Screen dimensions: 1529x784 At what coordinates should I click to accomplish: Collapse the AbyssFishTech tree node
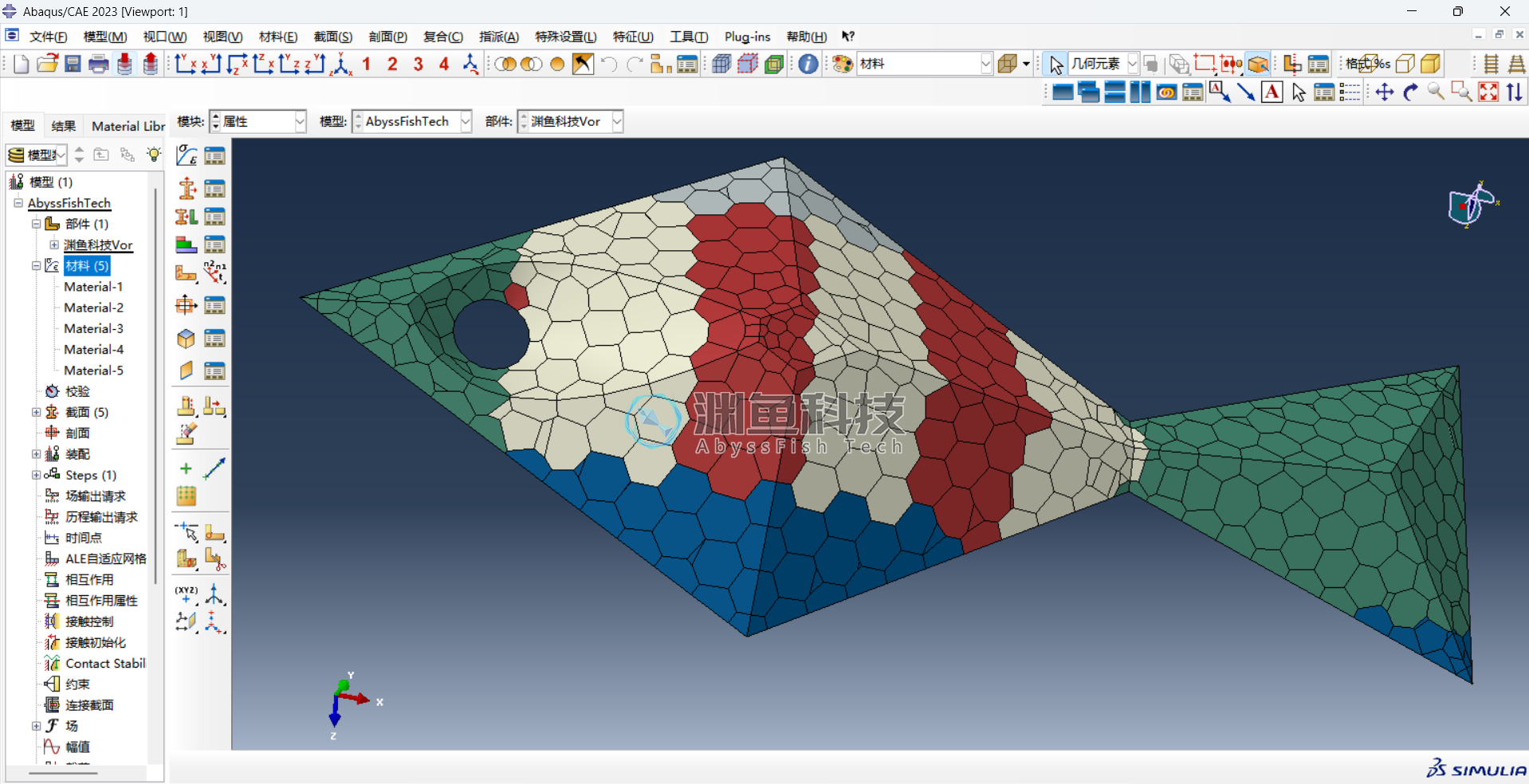coord(18,203)
